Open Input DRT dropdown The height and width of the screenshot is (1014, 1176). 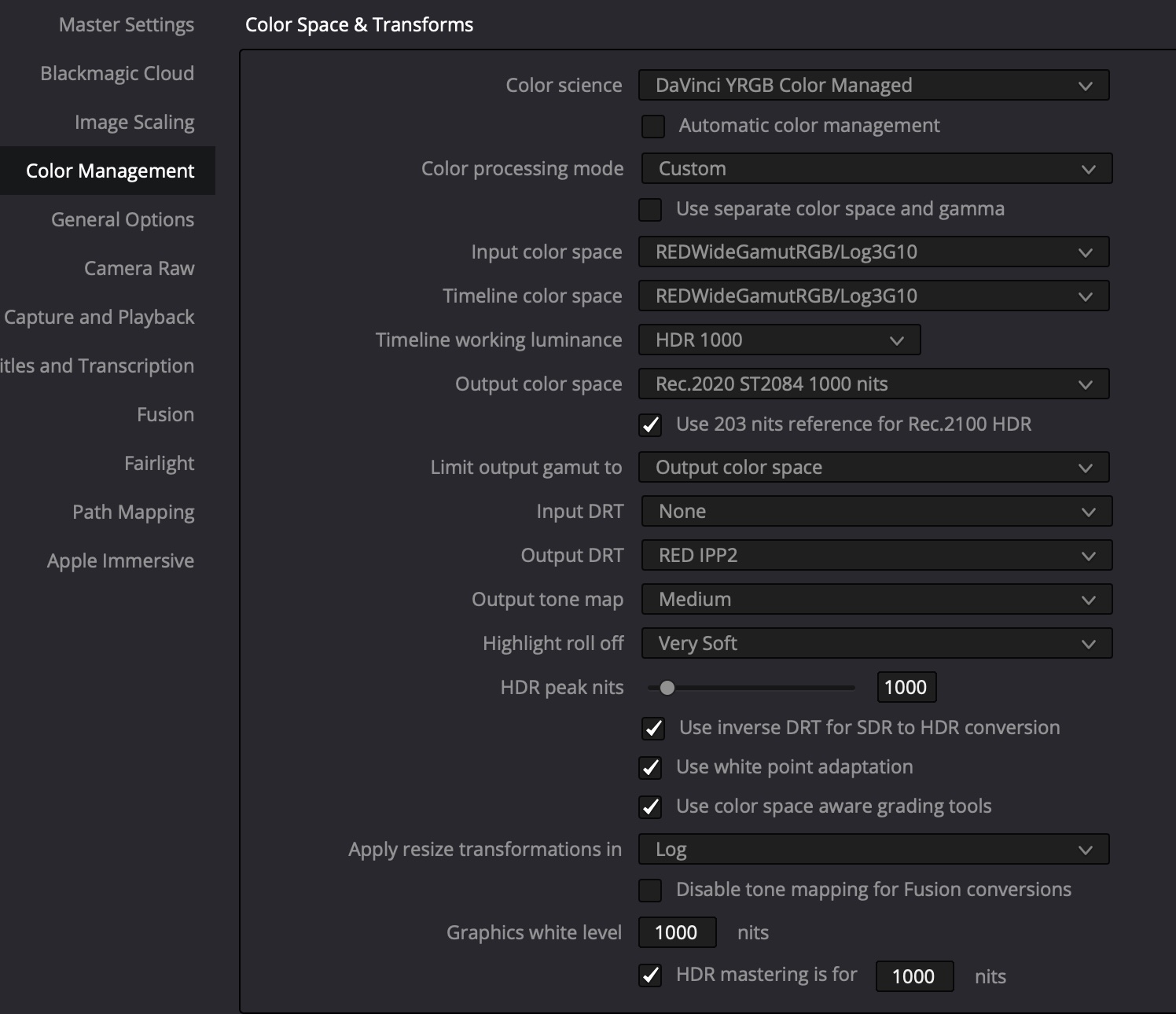point(876,511)
